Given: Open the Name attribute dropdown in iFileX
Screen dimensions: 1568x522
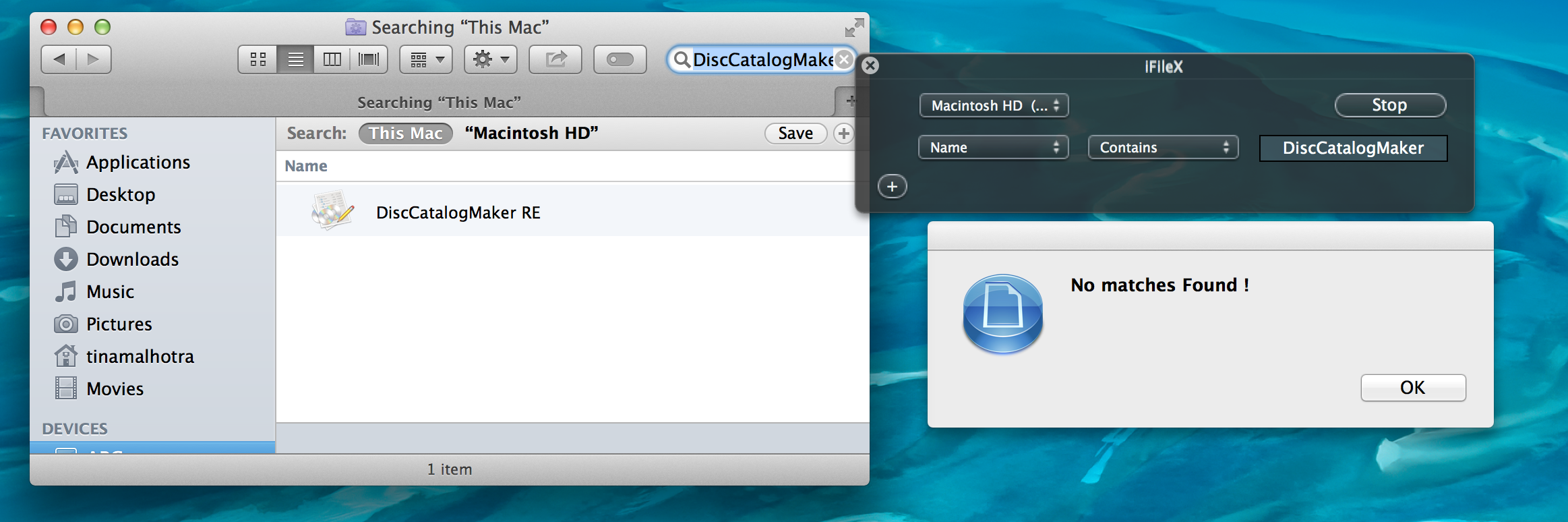Looking at the screenshot, I should (x=994, y=148).
